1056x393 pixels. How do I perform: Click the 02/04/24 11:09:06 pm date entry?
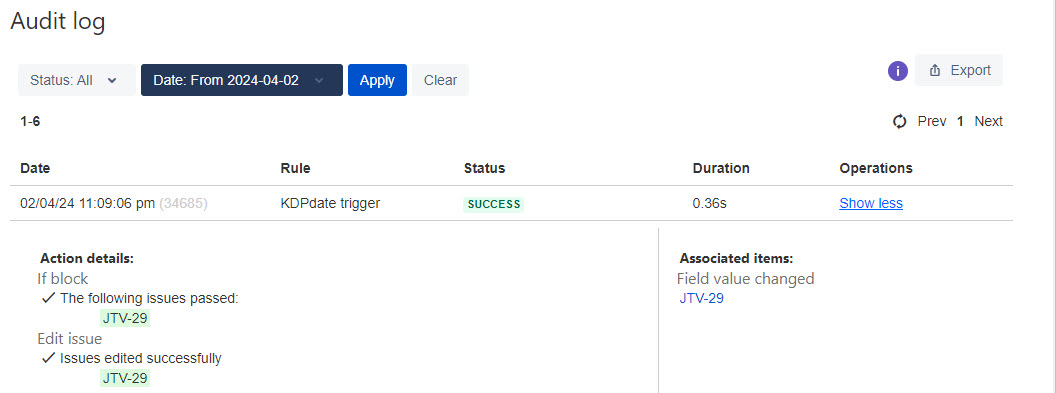tap(88, 203)
